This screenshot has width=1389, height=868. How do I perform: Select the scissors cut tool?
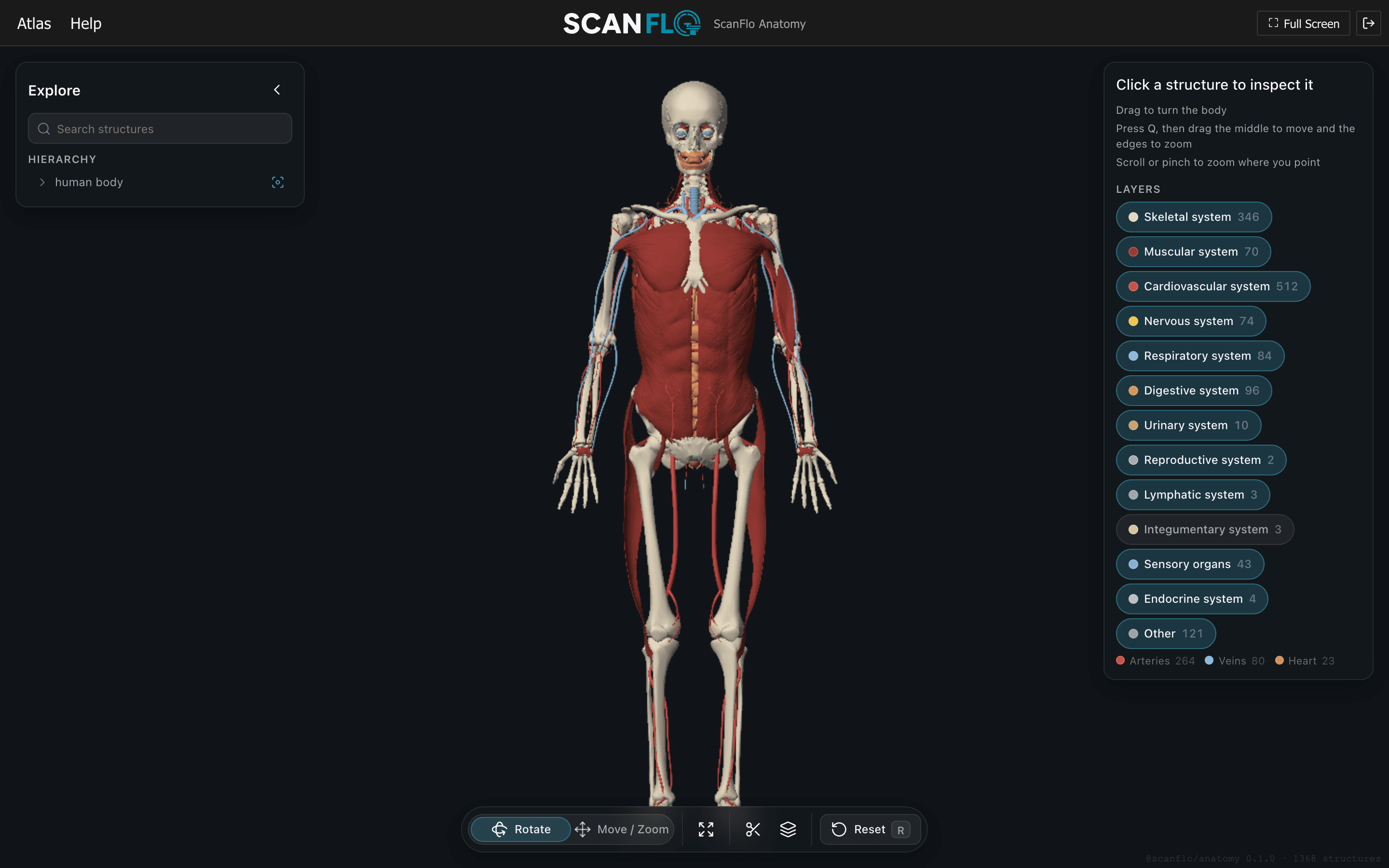[752, 829]
